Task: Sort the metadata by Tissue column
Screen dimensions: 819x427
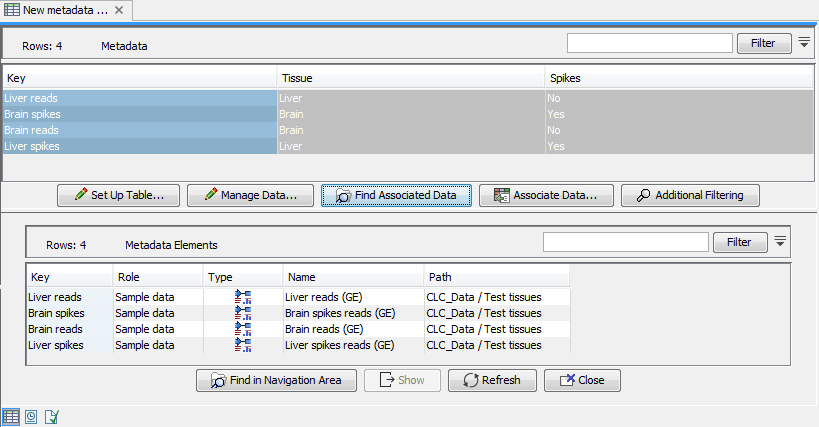Action: pos(410,77)
